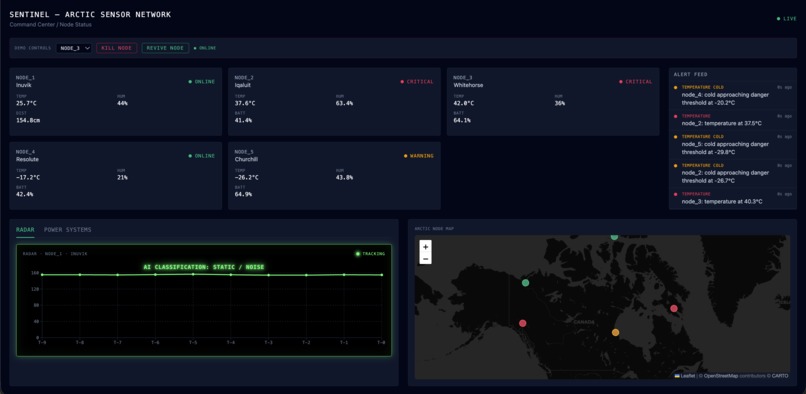Open the OpenStreetMap attribution link

pos(721,375)
